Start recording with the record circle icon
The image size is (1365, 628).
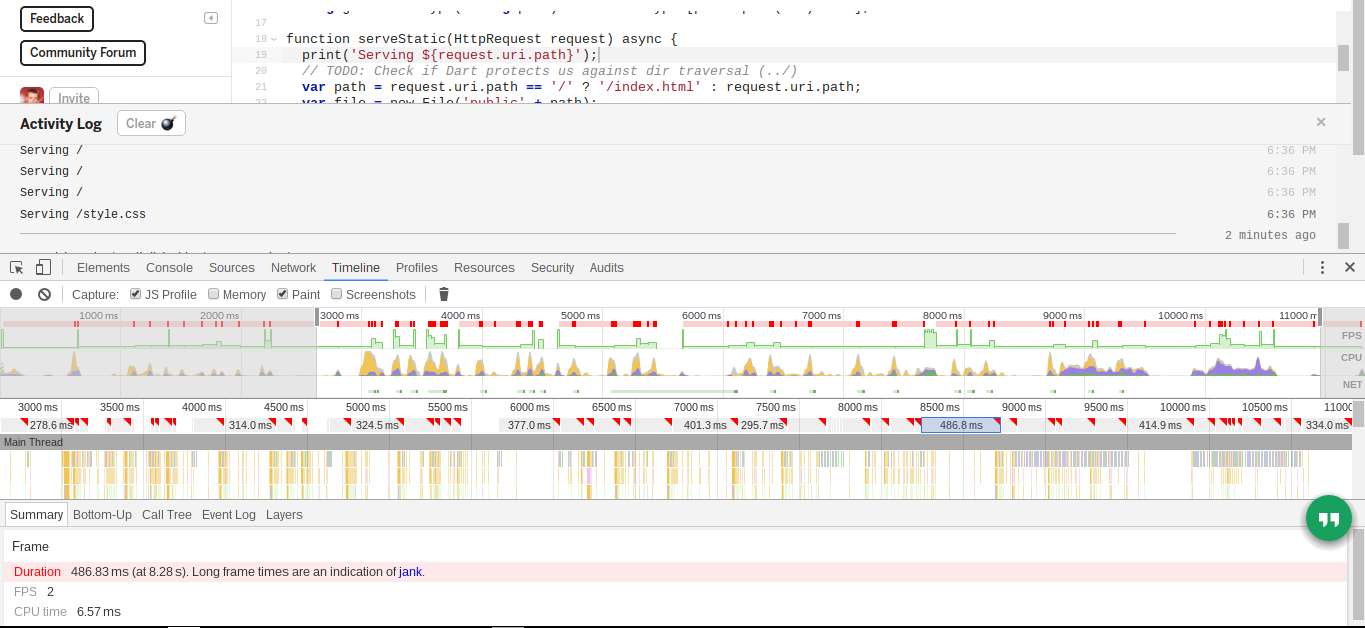pyautogui.click(x=16, y=294)
